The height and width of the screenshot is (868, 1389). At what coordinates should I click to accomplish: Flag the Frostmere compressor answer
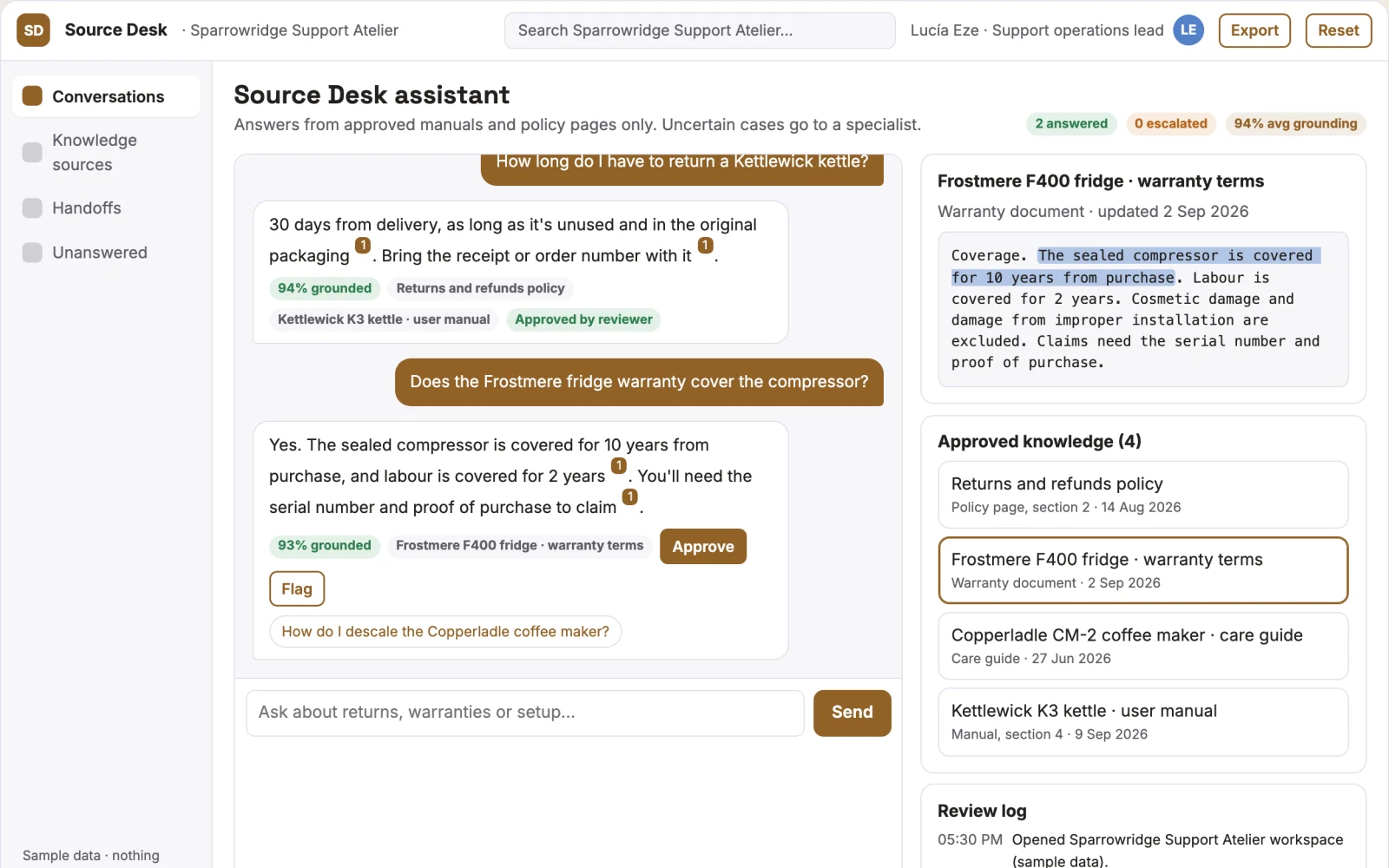pyautogui.click(x=297, y=589)
